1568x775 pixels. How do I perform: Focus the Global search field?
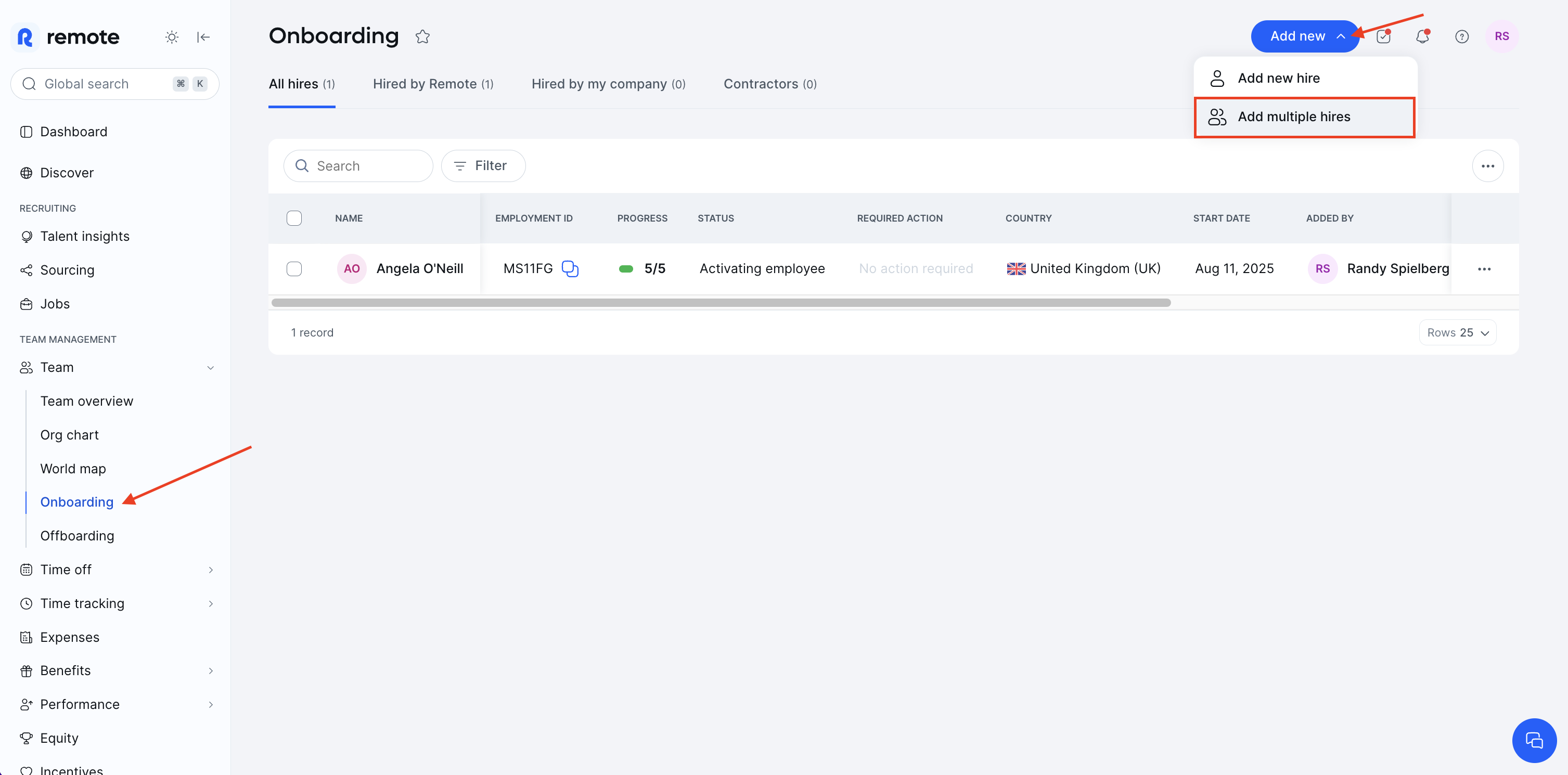pyautogui.click(x=115, y=84)
